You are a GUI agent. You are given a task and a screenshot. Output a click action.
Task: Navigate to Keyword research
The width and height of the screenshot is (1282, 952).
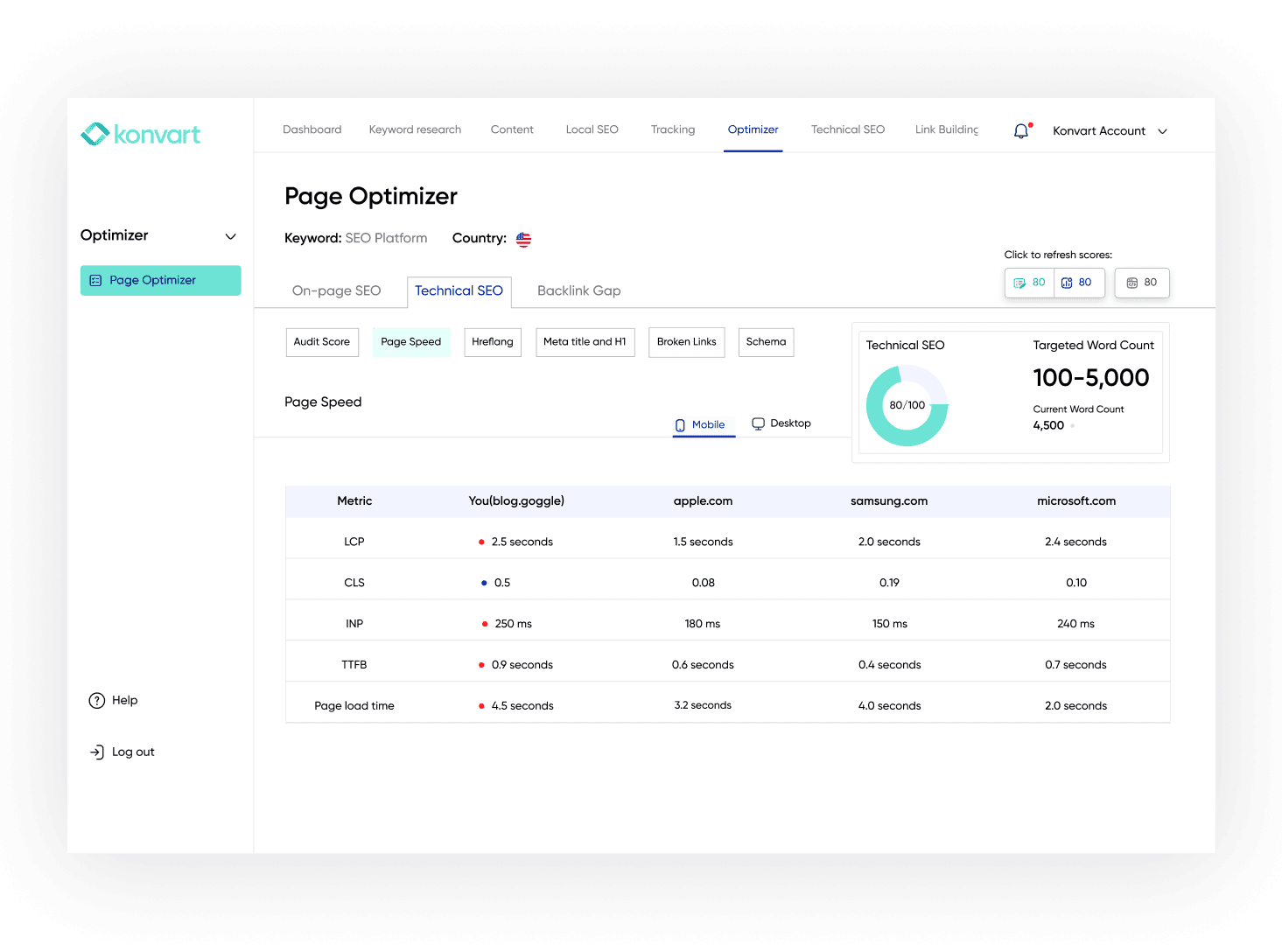(x=414, y=129)
